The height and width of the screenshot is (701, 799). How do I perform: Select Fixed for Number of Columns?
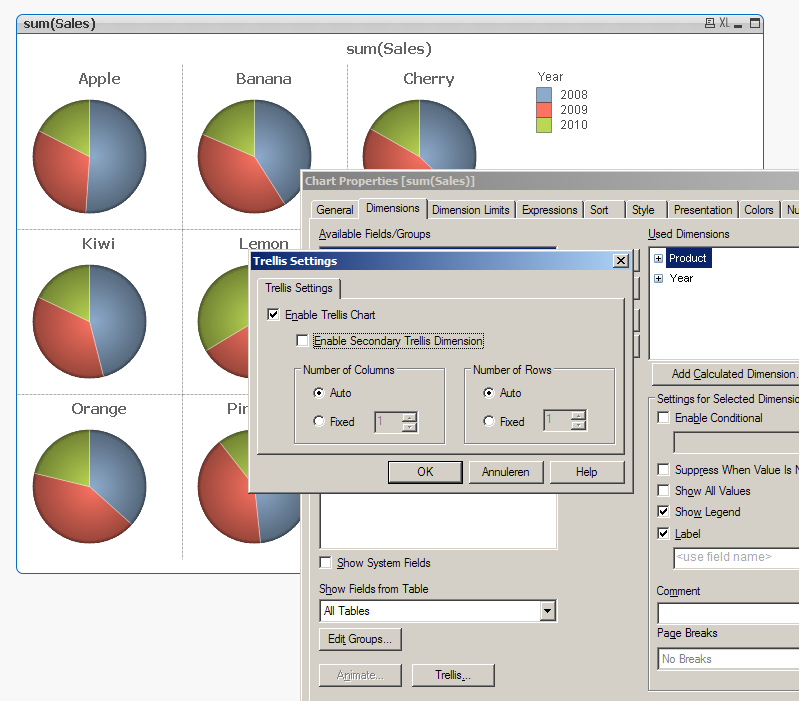(x=319, y=422)
